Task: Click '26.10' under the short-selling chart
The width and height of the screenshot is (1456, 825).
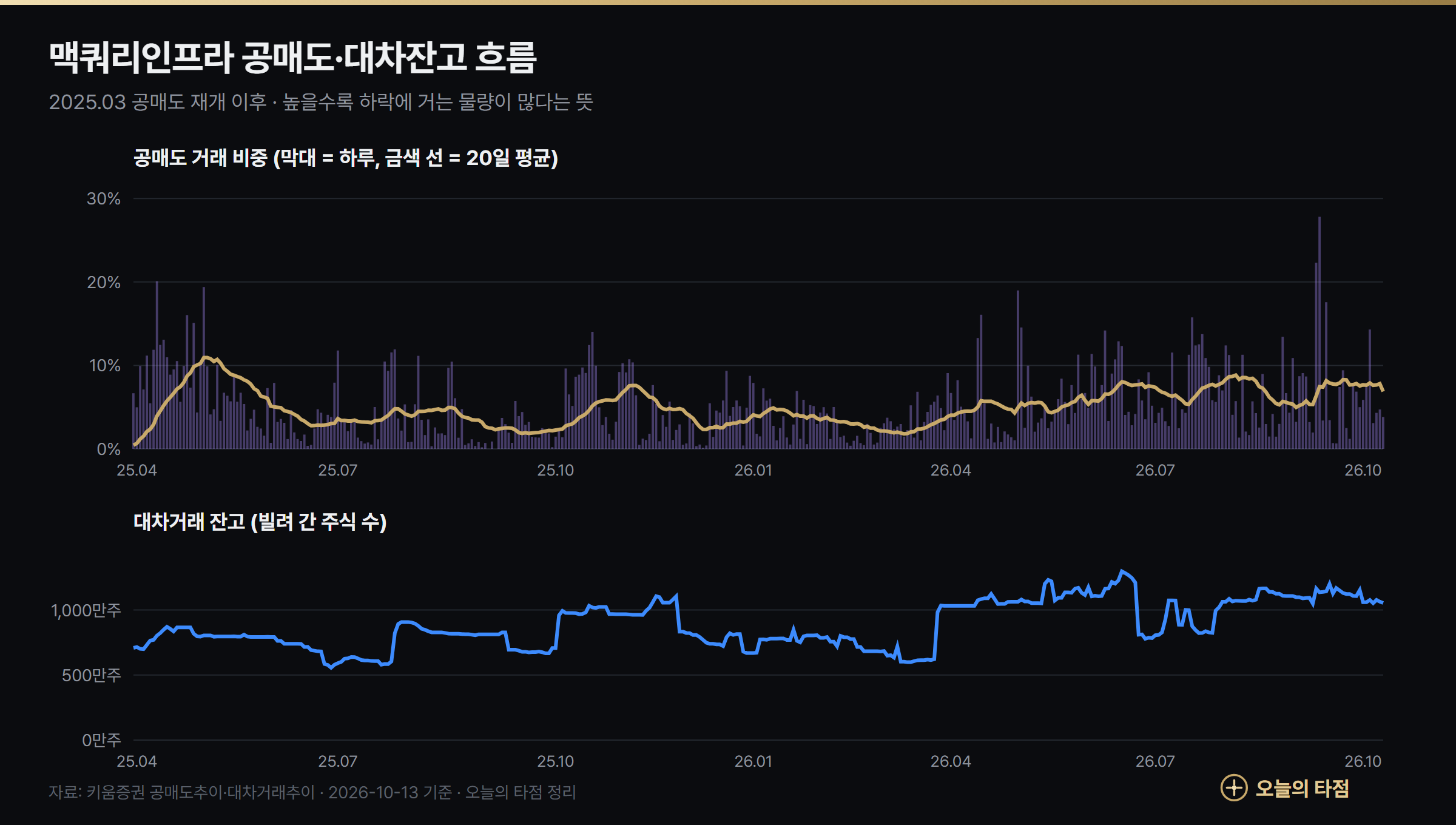Action: [x=1363, y=470]
